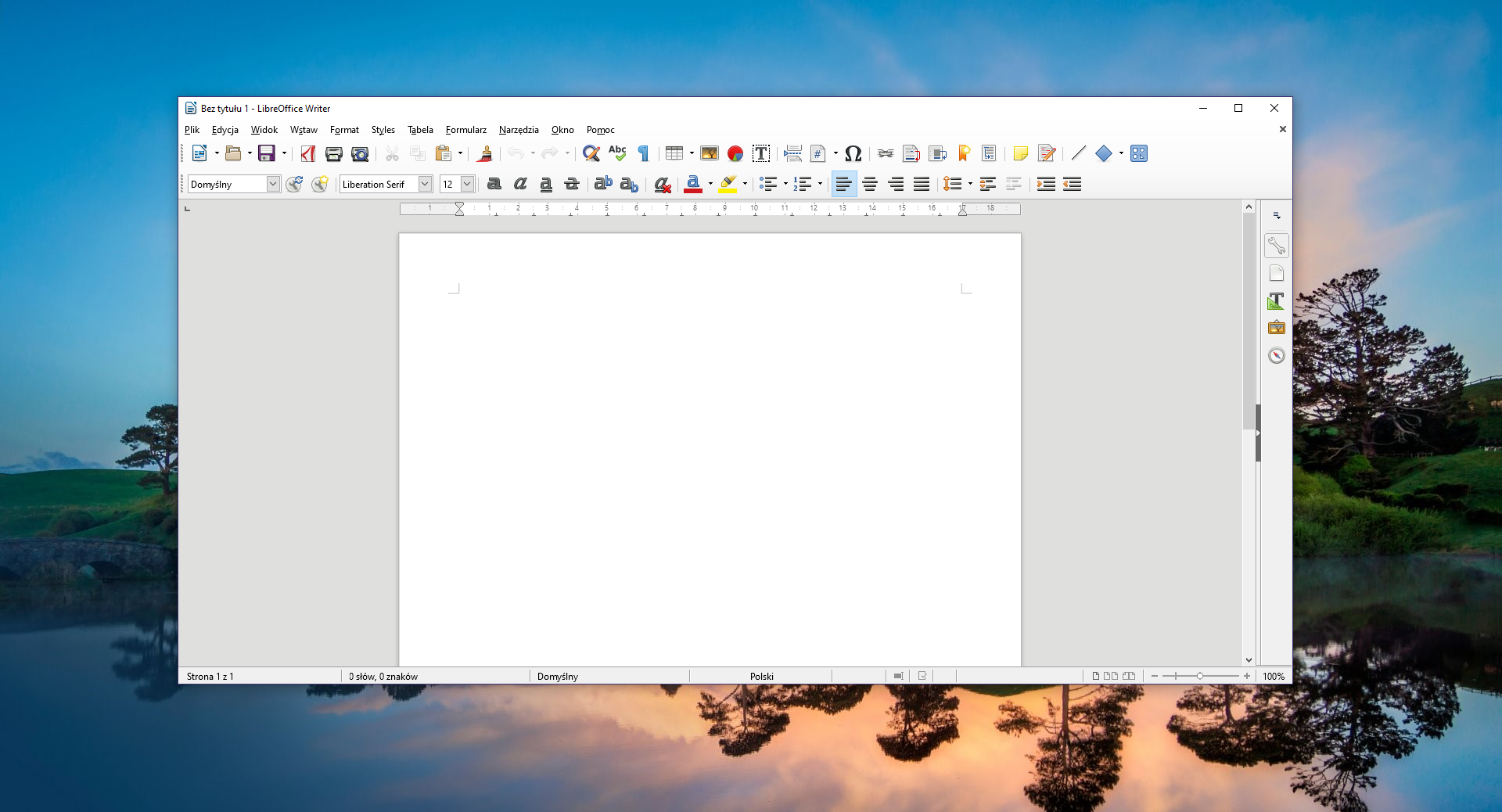
Task: Insert a special character using Omega icon
Action: (x=853, y=153)
